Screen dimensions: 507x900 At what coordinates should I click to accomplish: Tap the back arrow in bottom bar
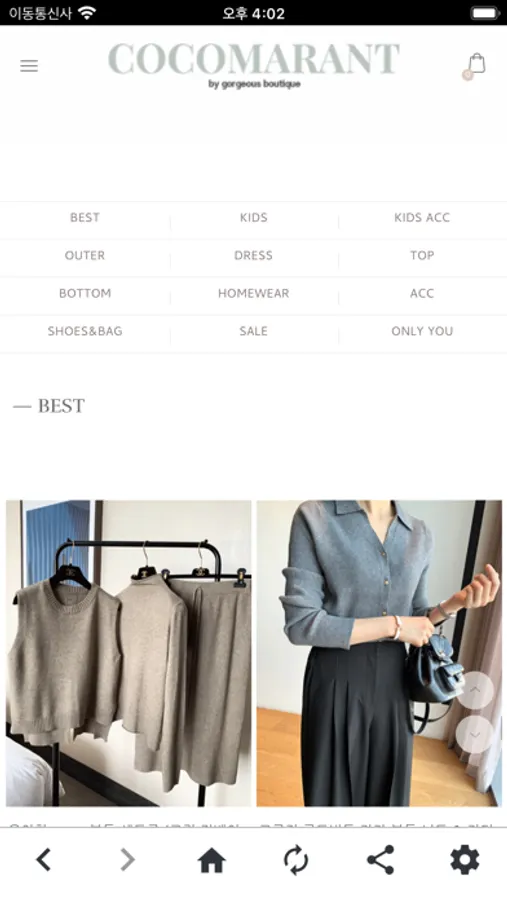point(44,860)
